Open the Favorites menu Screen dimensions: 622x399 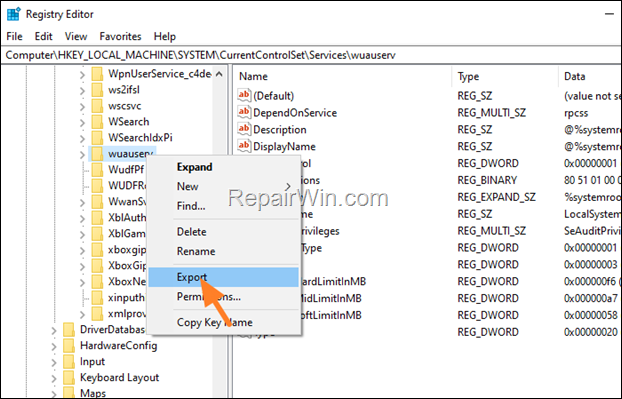[120, 36]
